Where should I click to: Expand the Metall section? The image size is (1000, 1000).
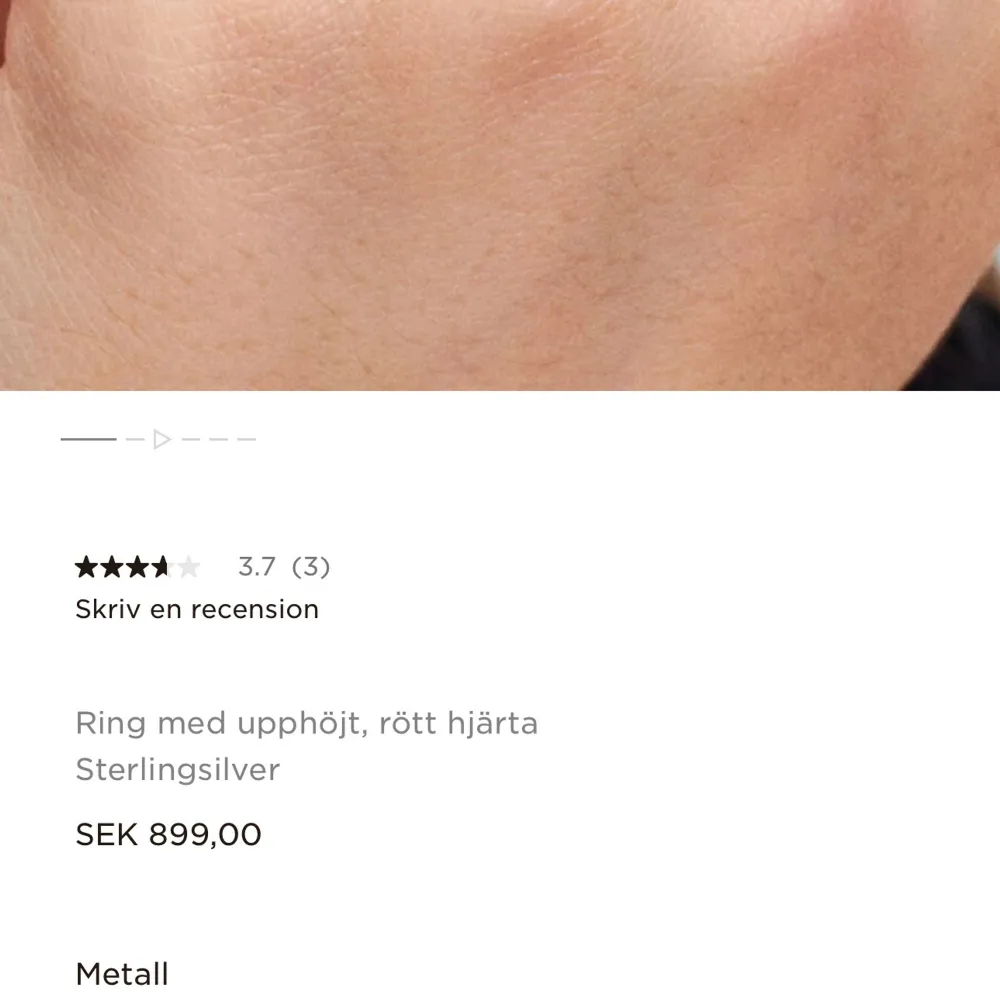tap(122, 972)
